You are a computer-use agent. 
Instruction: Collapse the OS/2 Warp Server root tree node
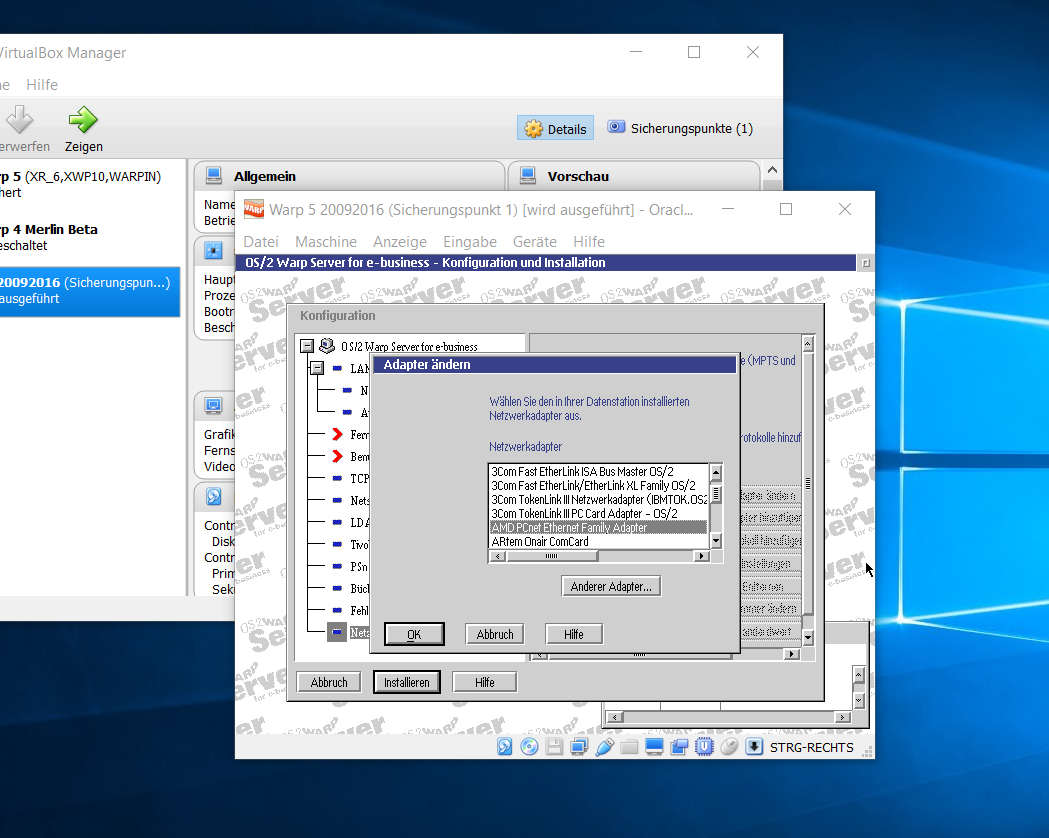tap(307, 346)
